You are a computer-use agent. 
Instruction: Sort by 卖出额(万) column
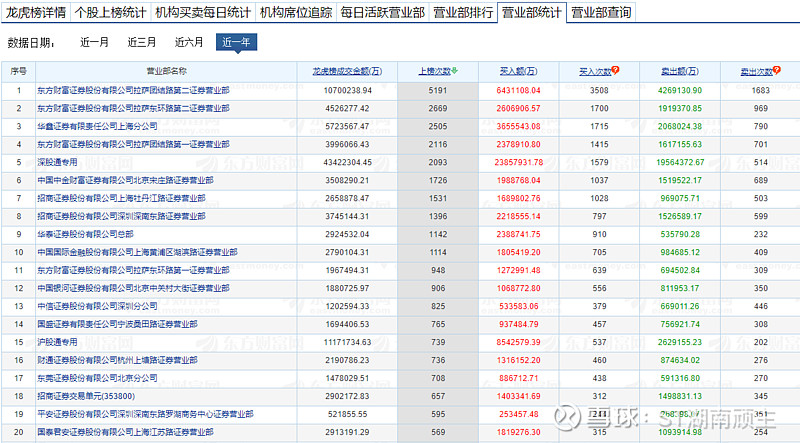pos(680,71)
